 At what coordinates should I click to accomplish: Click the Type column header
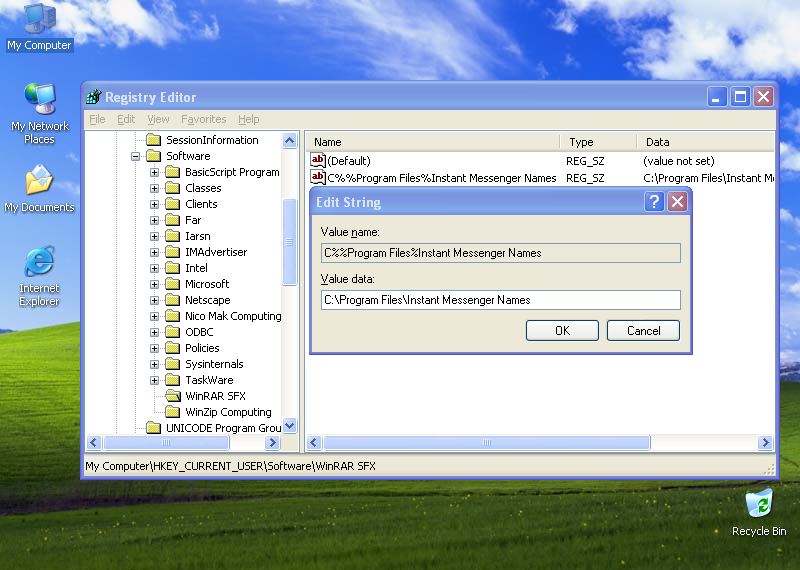pyautogui.click(x=598, y=142)
